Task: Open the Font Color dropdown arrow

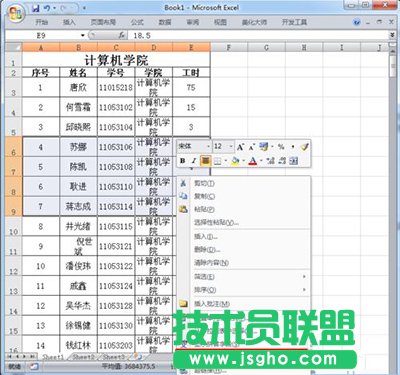Action: point(261,161)
